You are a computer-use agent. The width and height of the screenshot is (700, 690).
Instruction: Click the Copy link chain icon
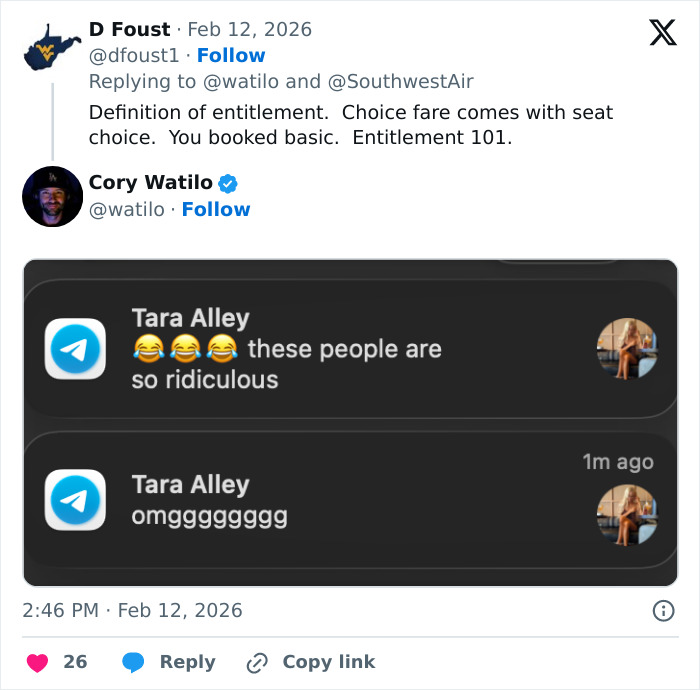(257, 662)
